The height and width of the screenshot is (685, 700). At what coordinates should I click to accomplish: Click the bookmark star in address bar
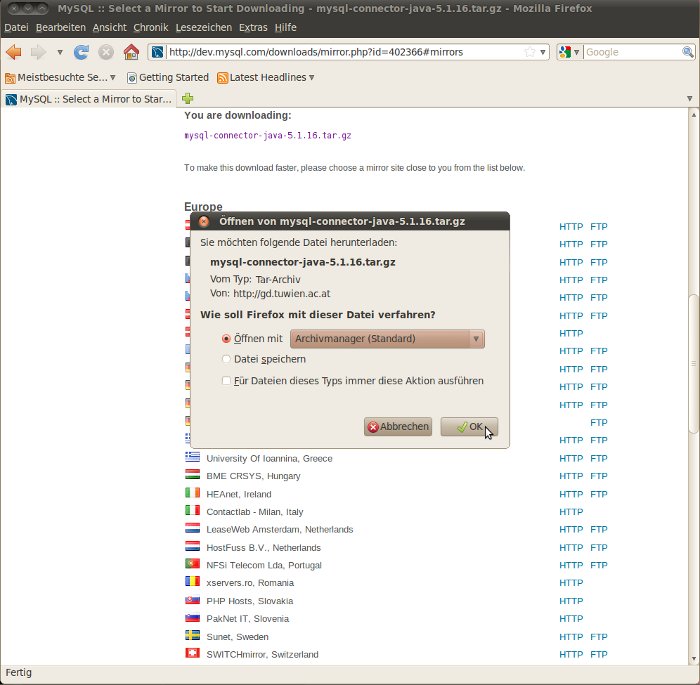[x=529, y=52]
